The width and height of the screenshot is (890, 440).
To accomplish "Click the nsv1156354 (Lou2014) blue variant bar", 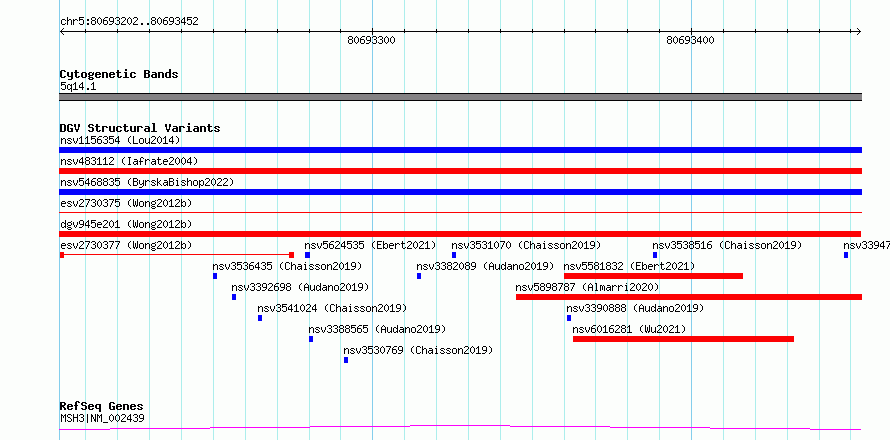I will point(460,150).
